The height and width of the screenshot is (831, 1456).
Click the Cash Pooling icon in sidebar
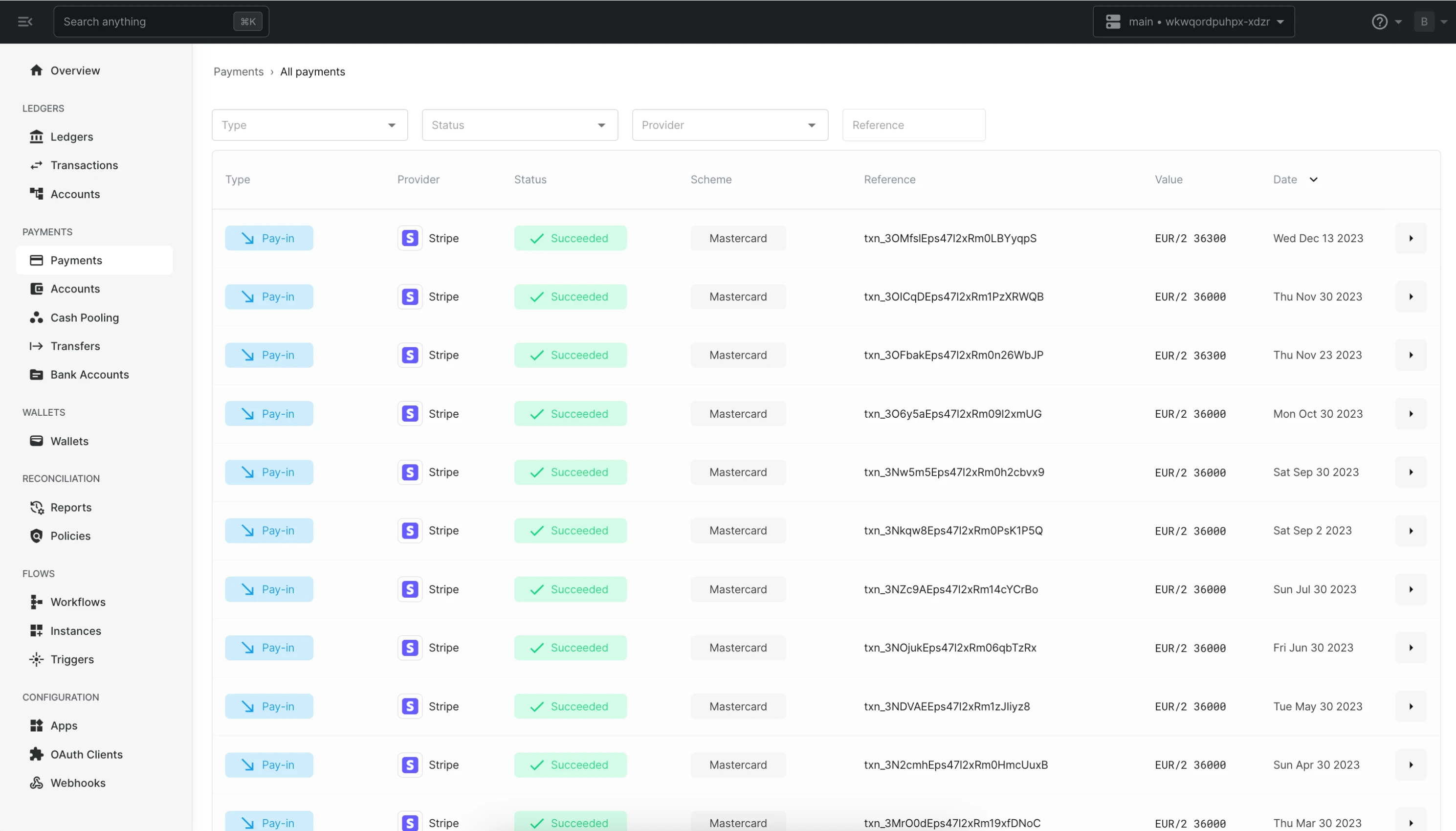pos(36,317)
